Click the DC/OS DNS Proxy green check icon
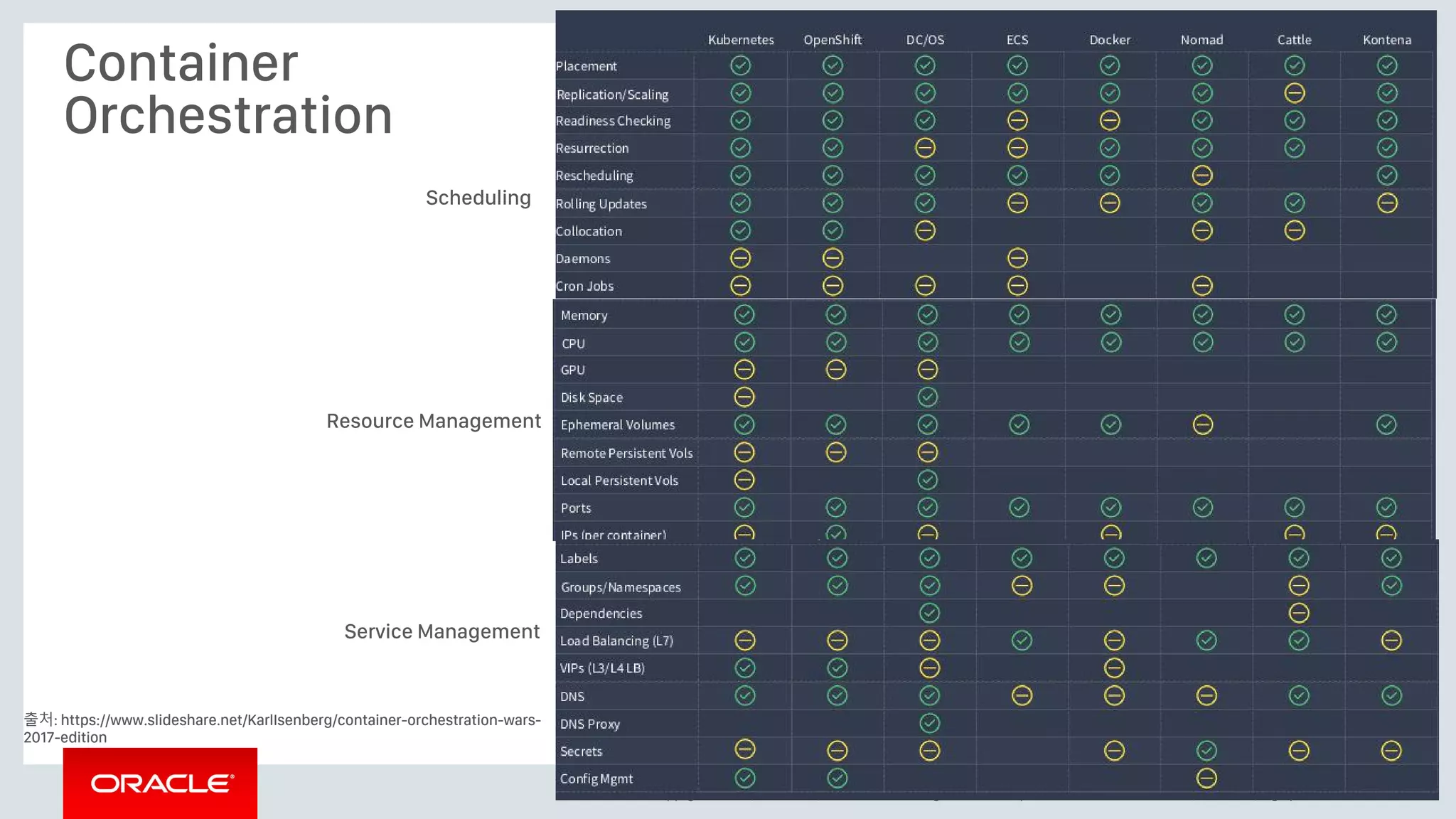1456x819 pixels. (930, 723)
